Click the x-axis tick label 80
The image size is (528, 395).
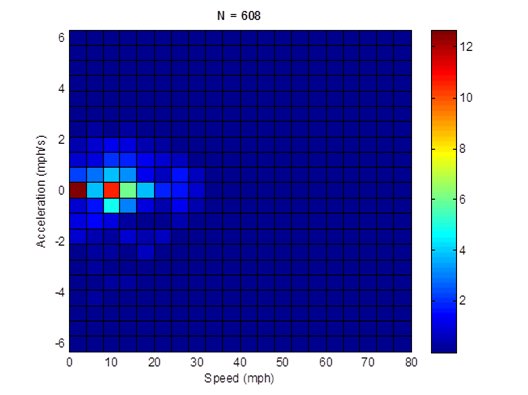(x=411, y=362)
